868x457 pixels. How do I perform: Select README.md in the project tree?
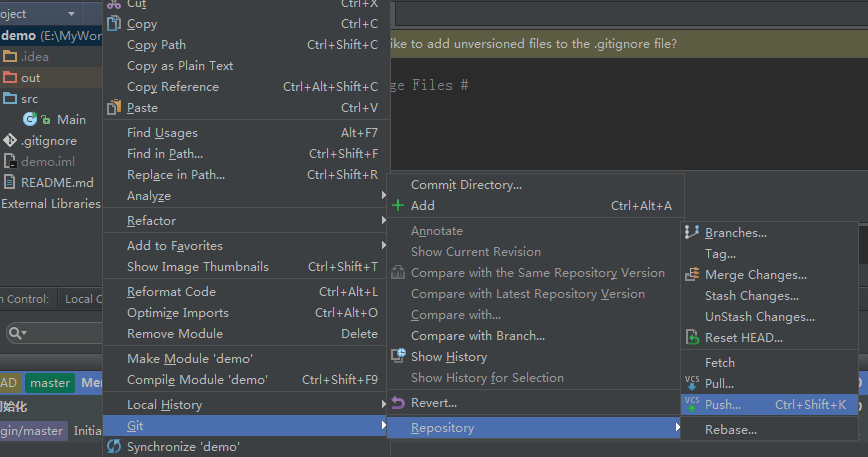point(56,183)
